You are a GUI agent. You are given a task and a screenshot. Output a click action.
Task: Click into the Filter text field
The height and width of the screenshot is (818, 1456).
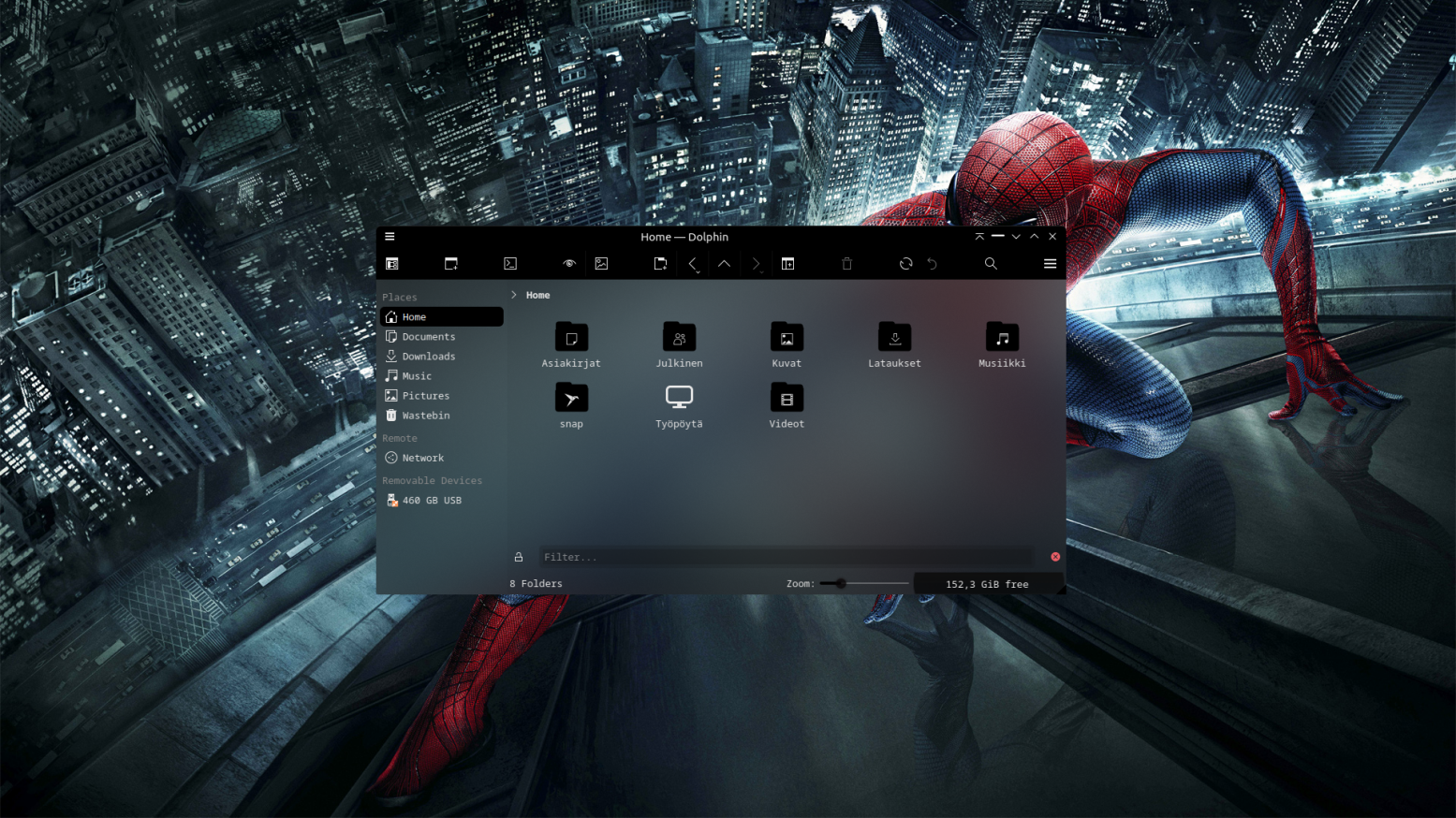(787, 557)
